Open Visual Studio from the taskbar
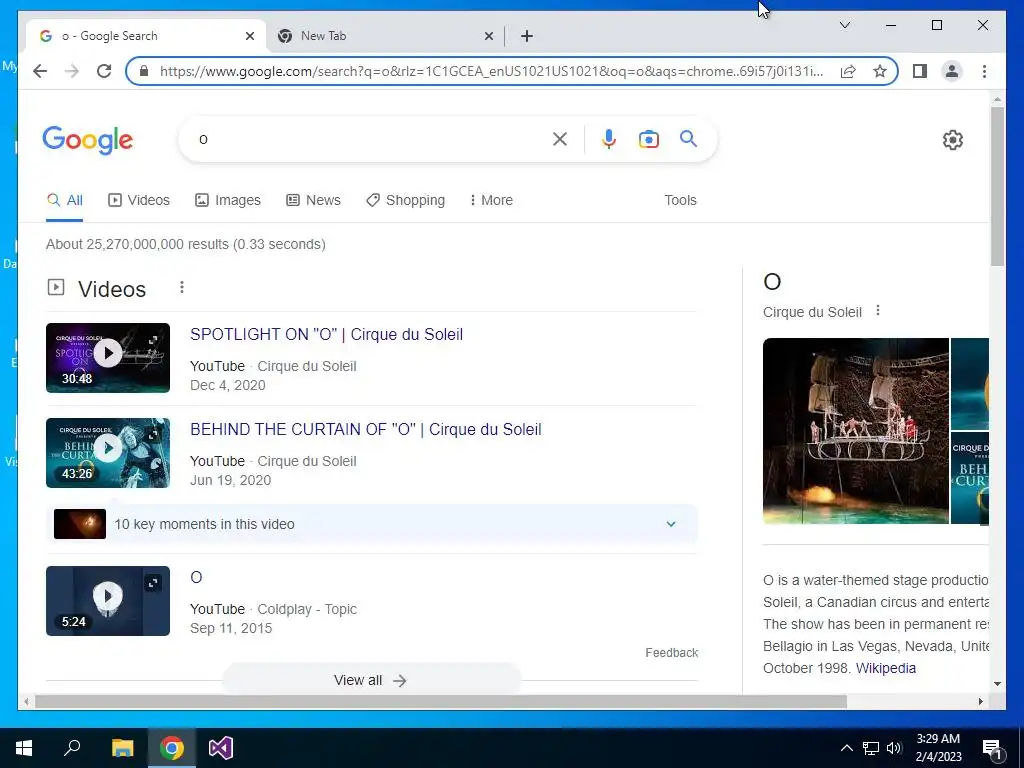Screen dimensions: 1024x768 tap(221, 748)
